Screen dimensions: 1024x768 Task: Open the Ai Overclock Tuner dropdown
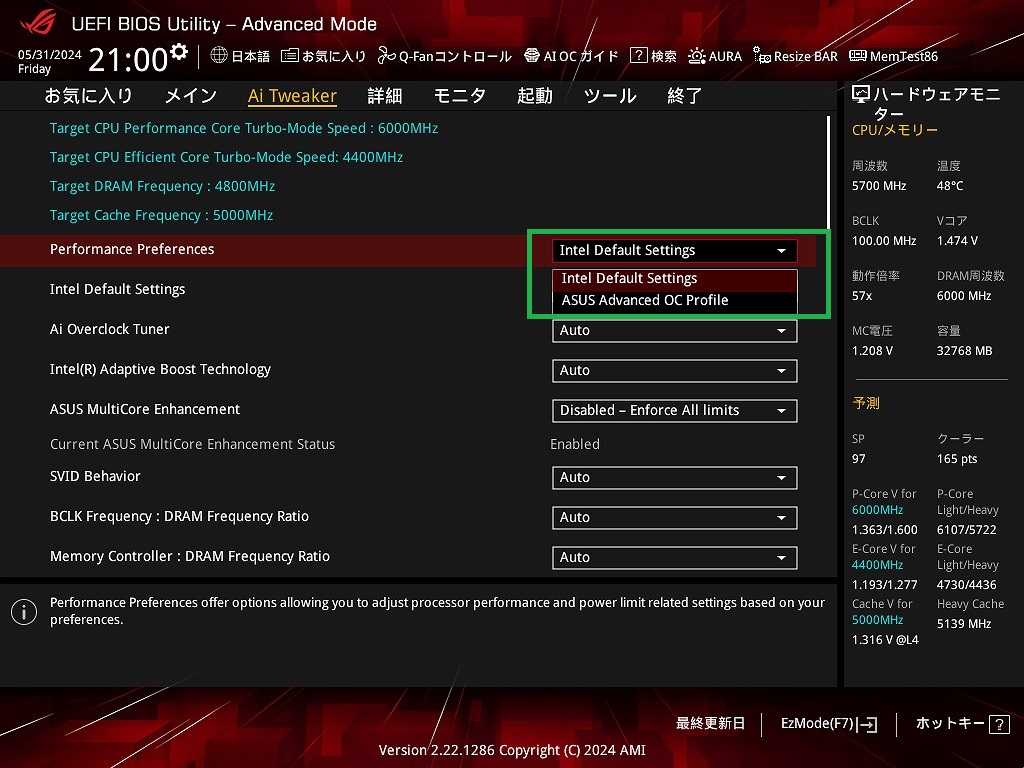pyautogui.click(x=675, y=330)
